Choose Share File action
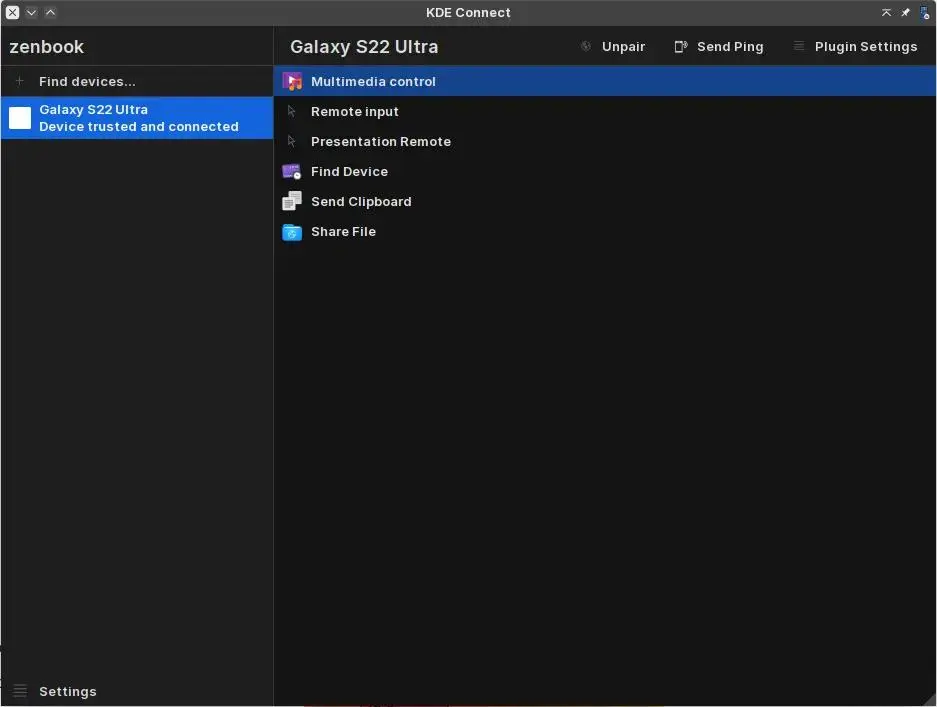 click(605, 232)
